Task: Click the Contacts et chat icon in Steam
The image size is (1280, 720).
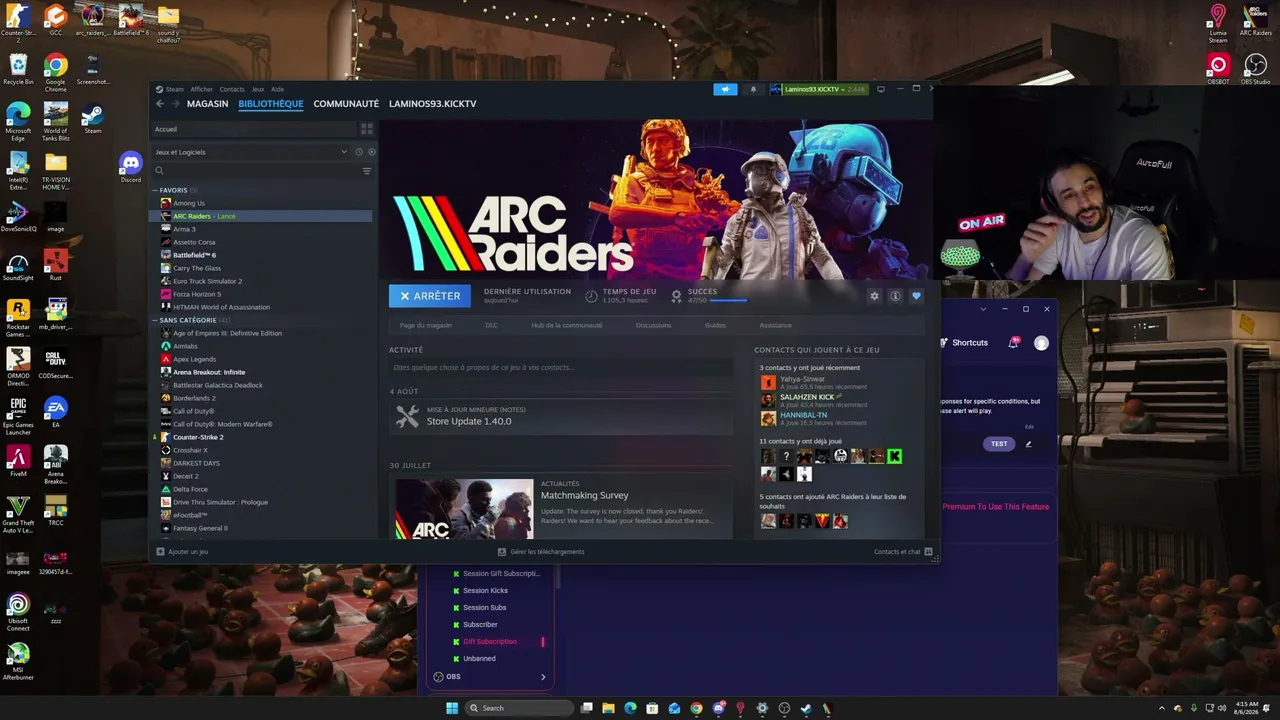Action: pyautogui.click(x=929, y=552)
